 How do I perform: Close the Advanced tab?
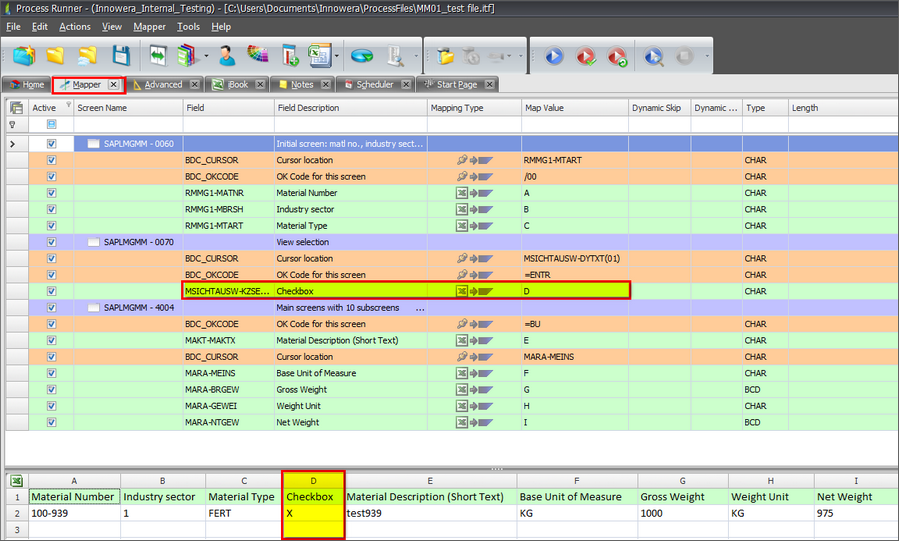[x=194, y=85]
